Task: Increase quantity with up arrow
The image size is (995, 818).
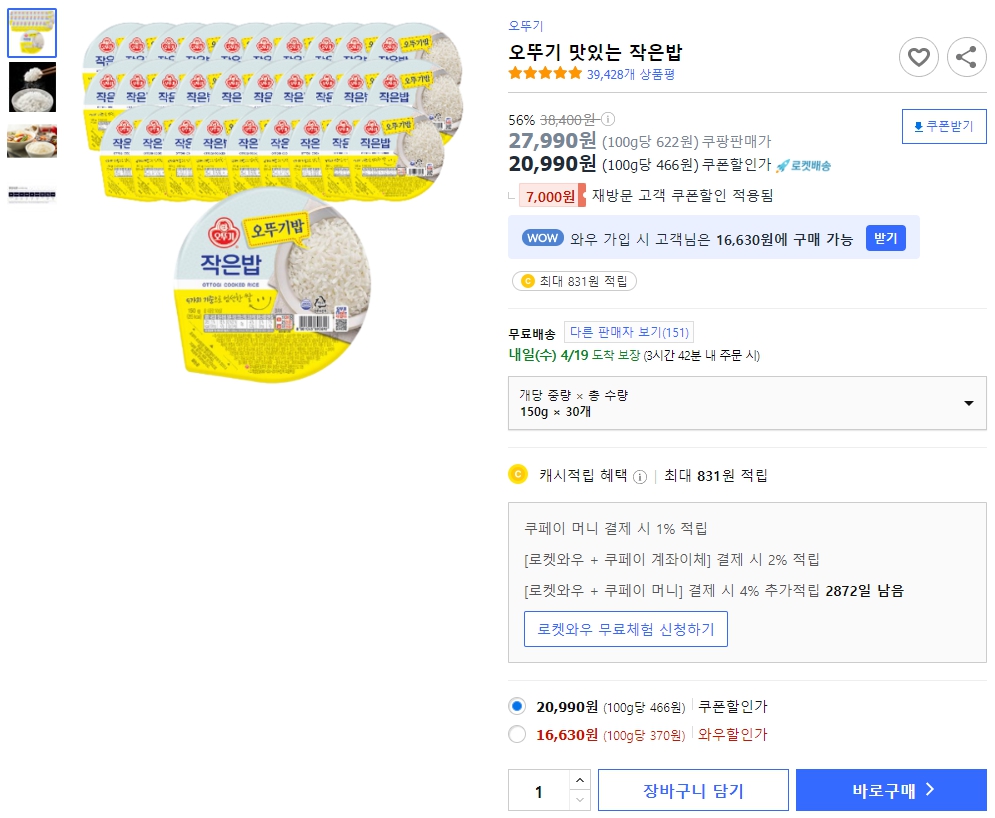Action: click(580, 782)
